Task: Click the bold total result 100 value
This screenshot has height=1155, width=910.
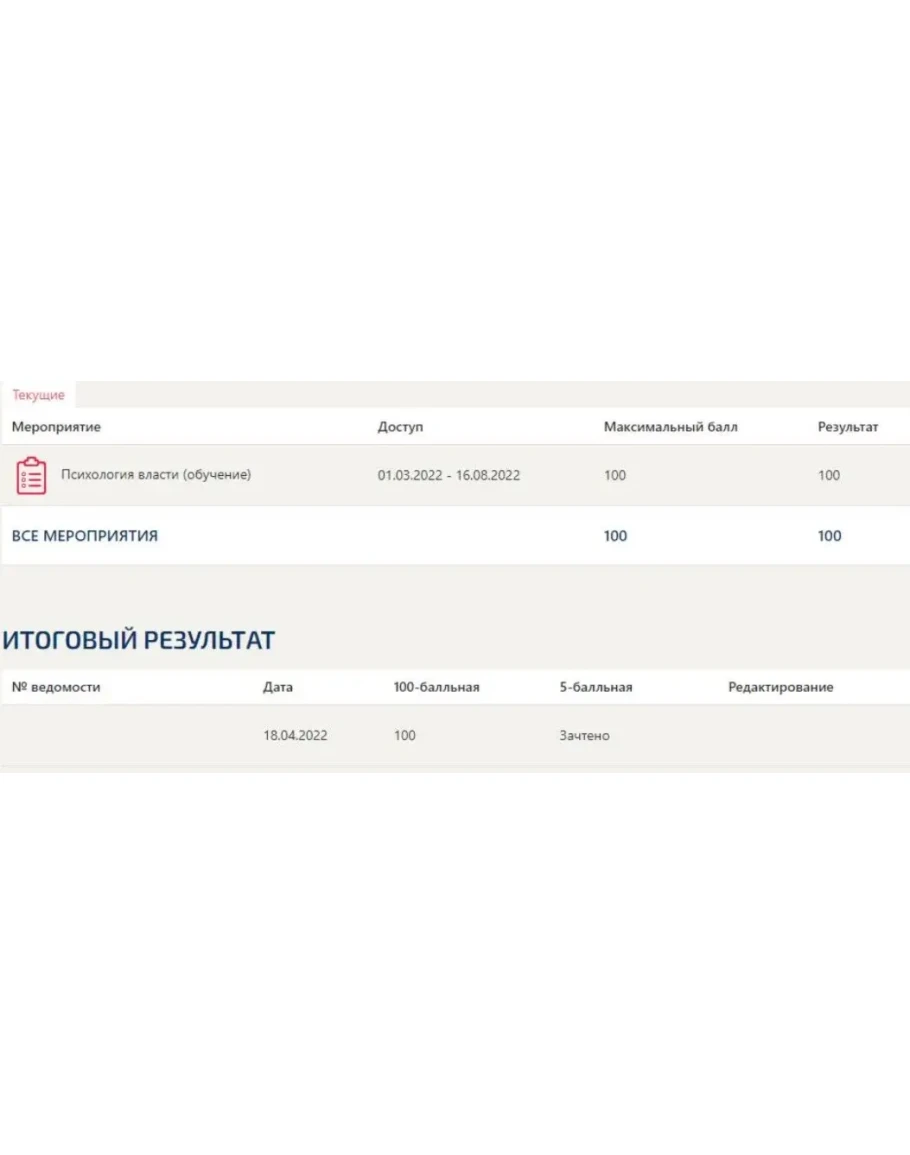Action: [x=829, y=536]
